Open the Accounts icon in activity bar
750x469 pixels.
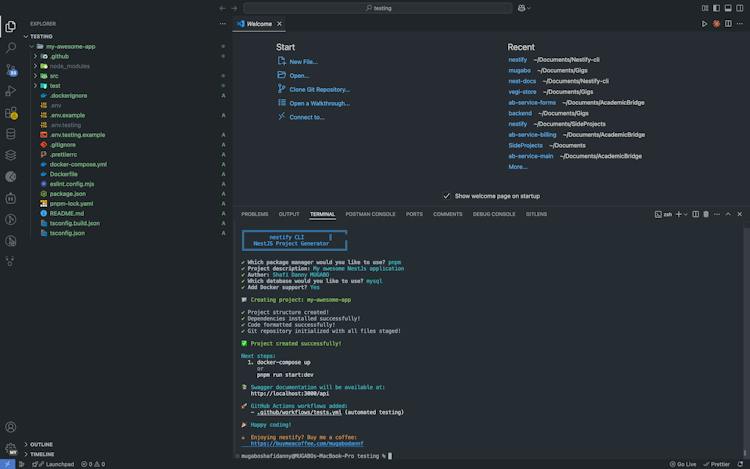11,427
